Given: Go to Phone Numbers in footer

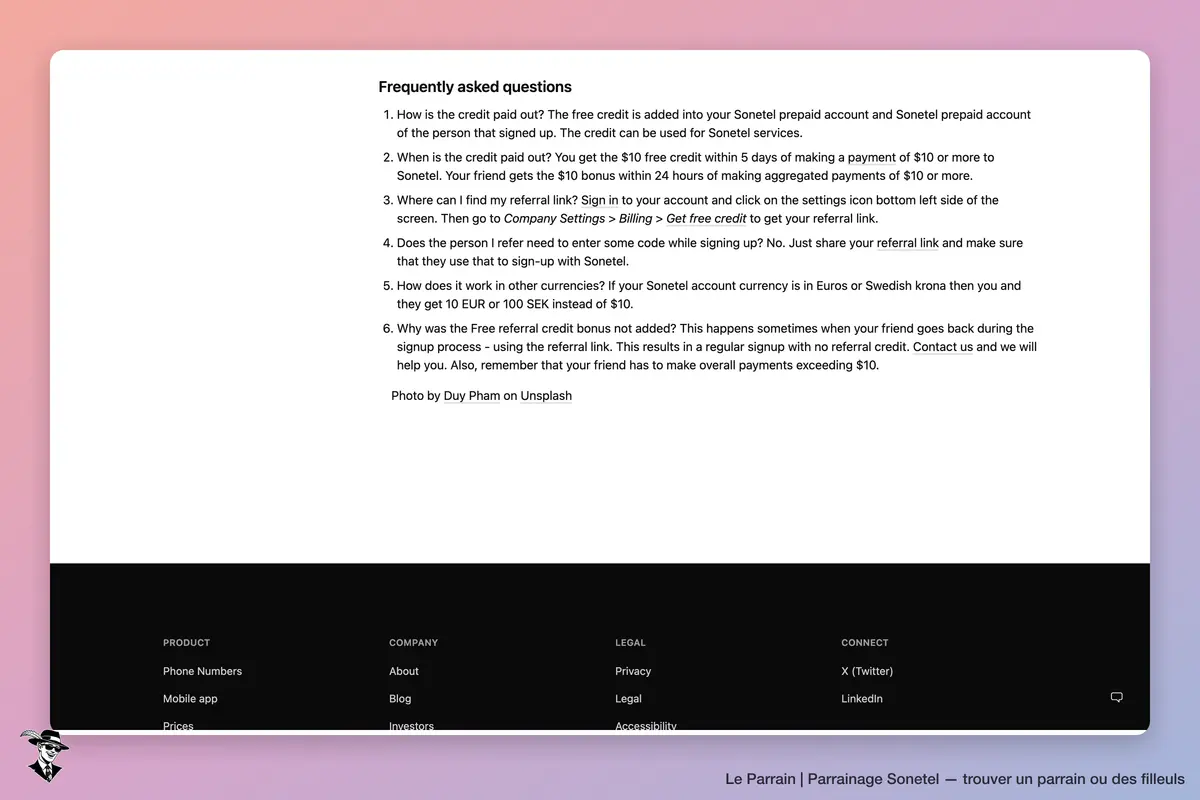Looking at the screenshot, I should tap(202, 671).
